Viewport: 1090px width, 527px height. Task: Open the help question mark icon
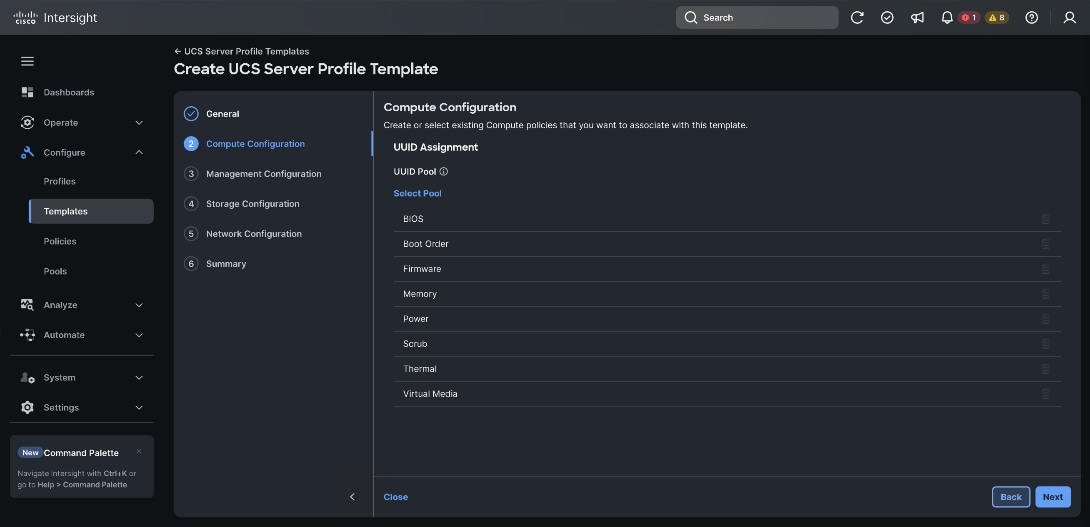pos(1032,17)
